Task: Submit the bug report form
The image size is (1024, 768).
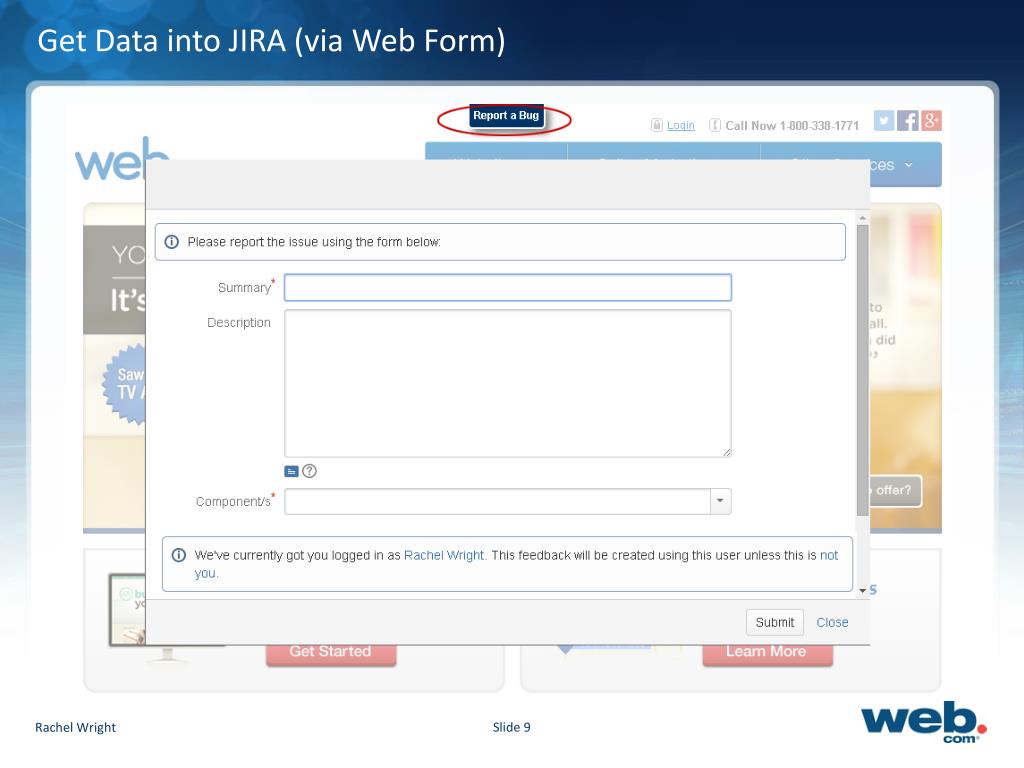Action: point(775,622)
